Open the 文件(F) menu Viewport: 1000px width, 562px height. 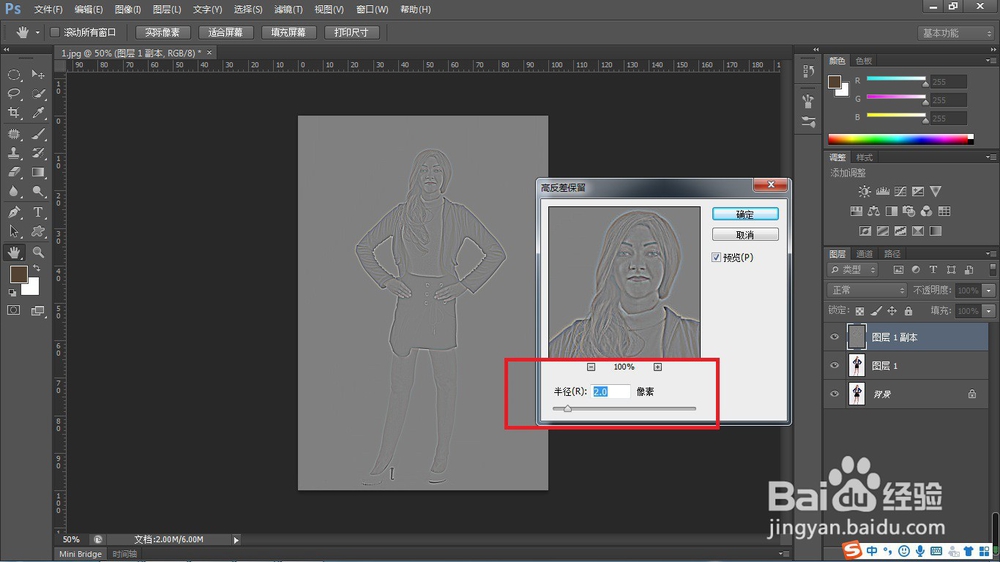tap(48, 10)
